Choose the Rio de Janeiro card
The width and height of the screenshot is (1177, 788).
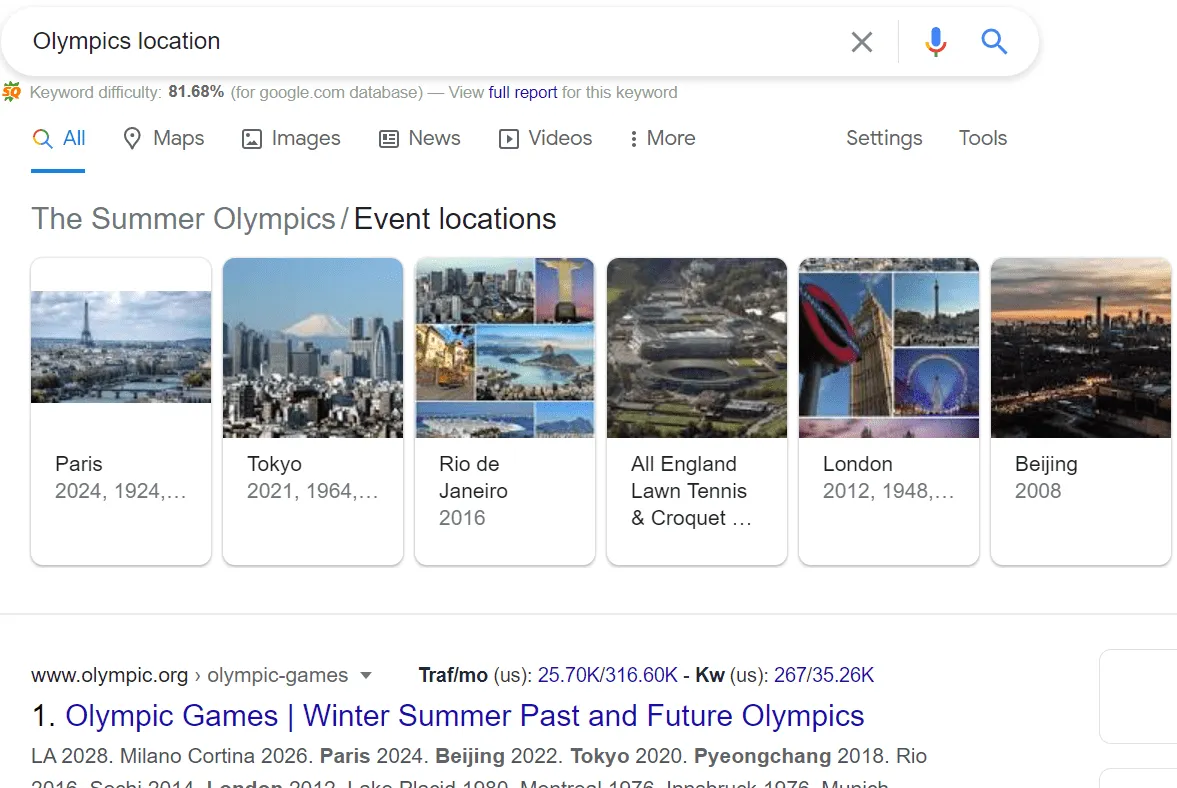pos(505,411)
